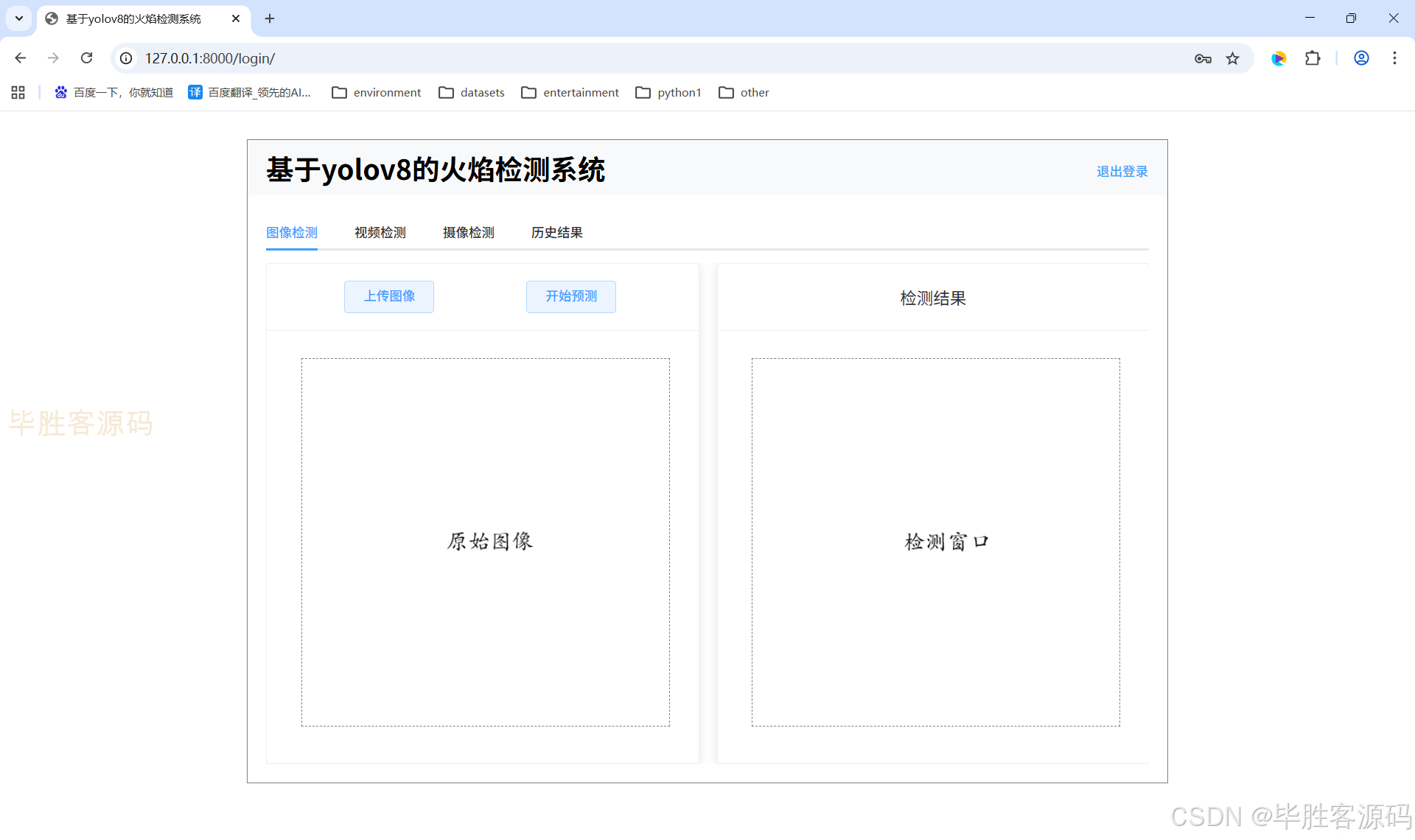Open the Chrome three-dot menu

coord(1394,58)
